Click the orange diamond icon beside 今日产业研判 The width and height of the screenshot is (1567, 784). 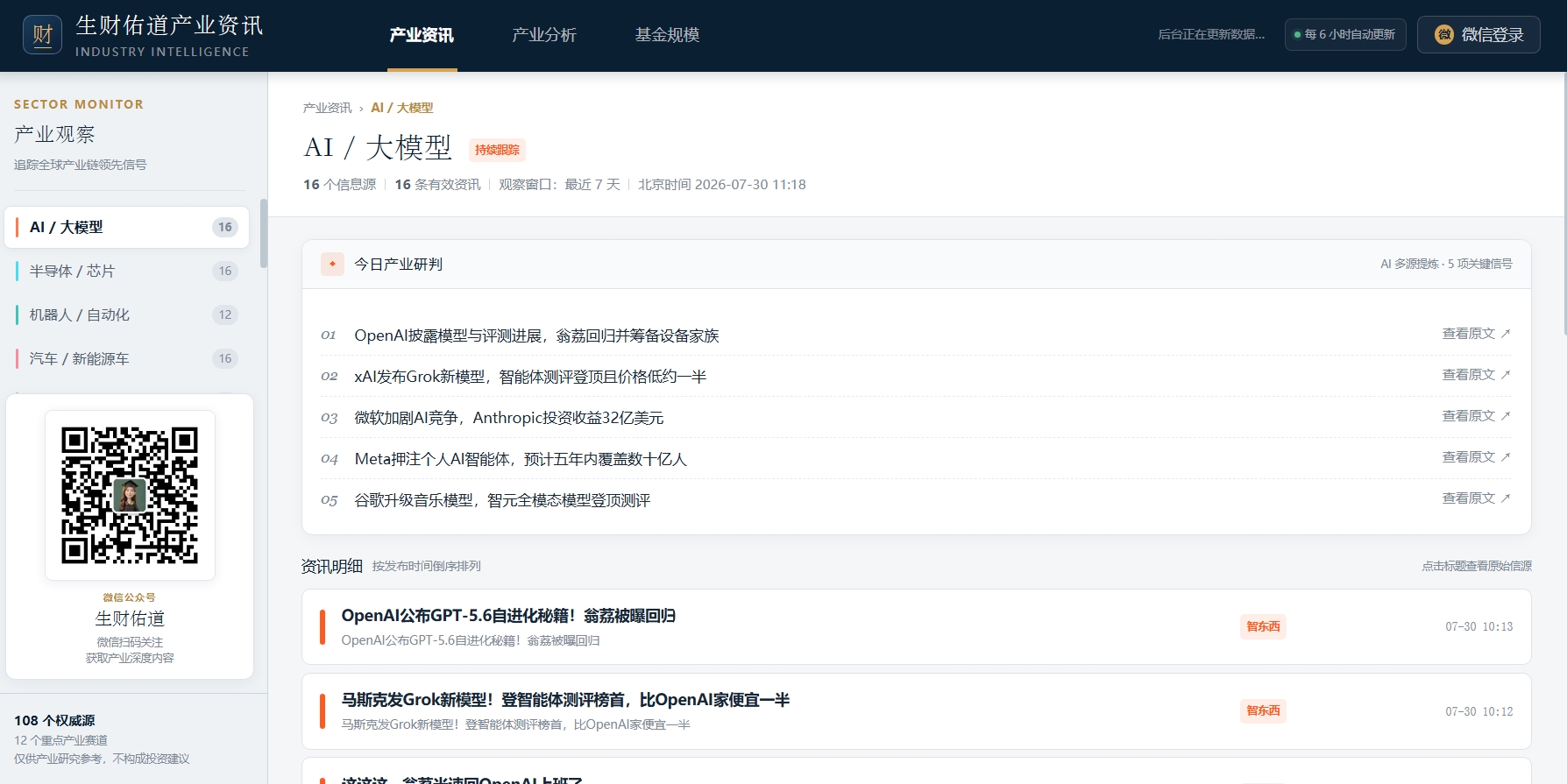click(332, 264)
